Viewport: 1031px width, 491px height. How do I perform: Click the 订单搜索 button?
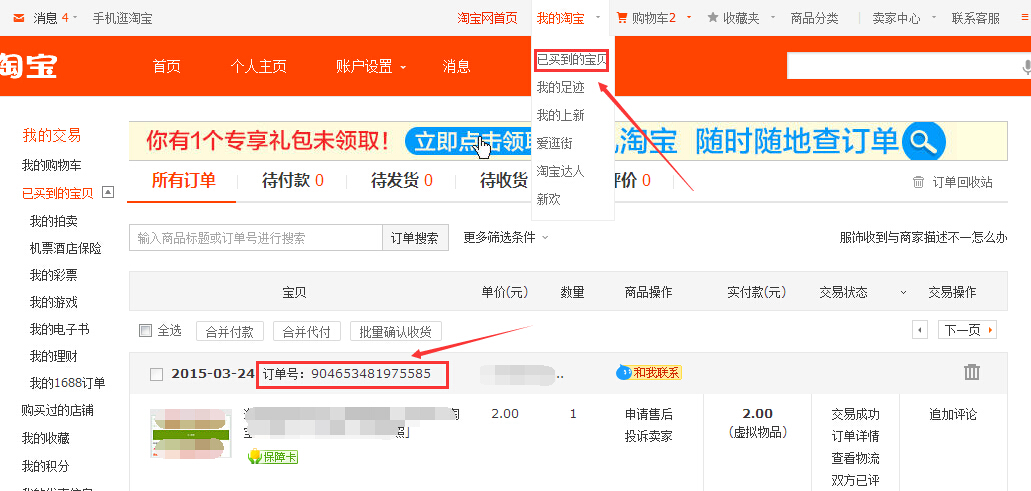(x=415, y=238)
